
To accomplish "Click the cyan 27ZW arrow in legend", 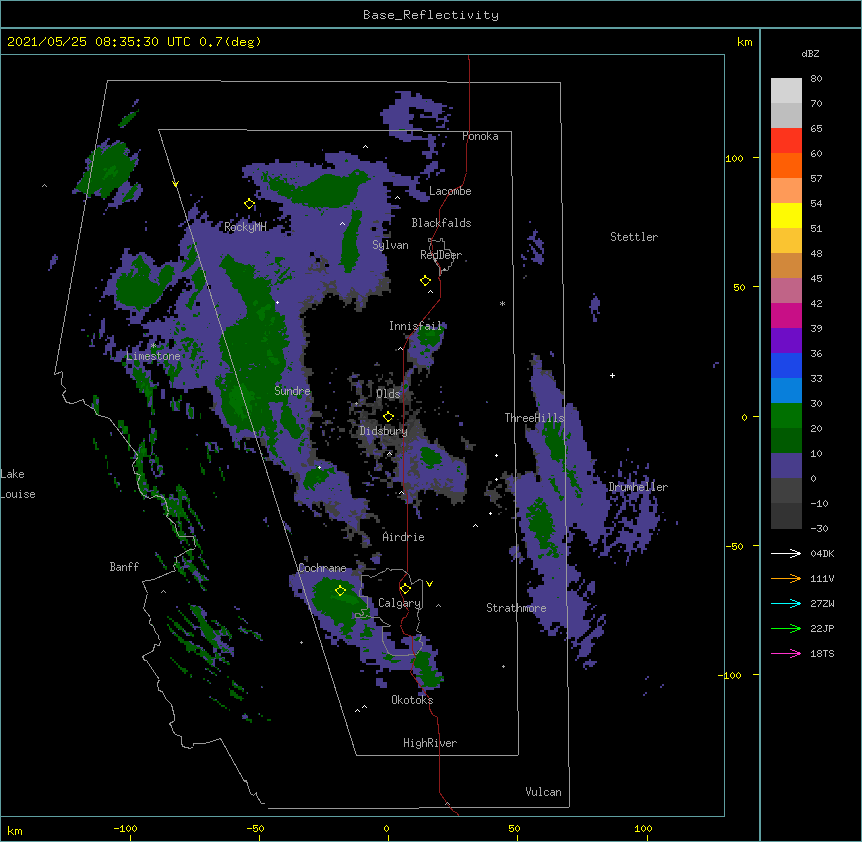I will (x=786, y=603).
